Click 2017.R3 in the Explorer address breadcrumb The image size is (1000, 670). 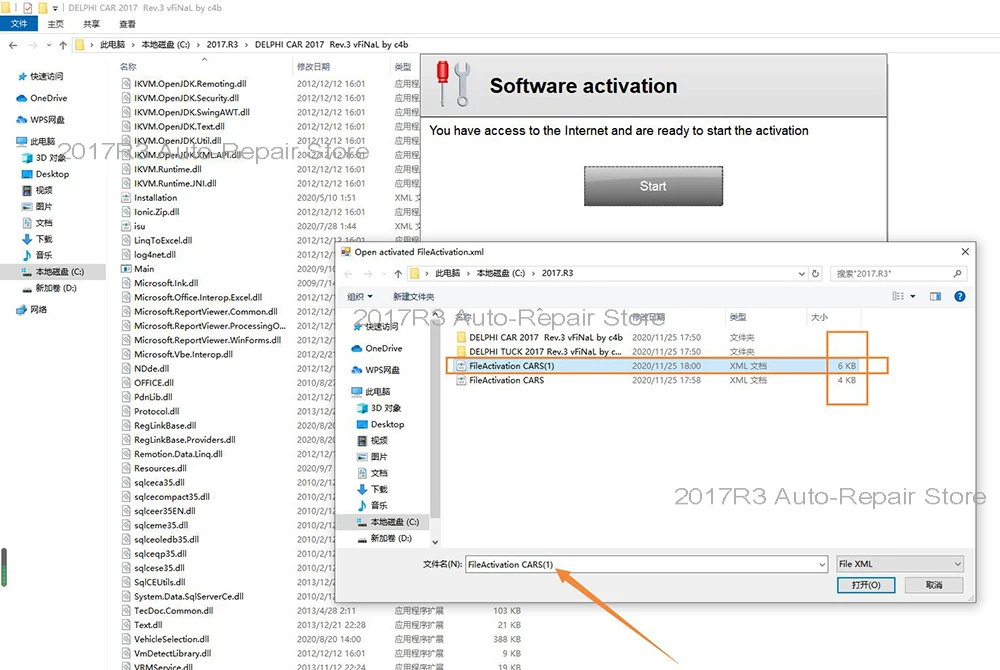(222, 45)
